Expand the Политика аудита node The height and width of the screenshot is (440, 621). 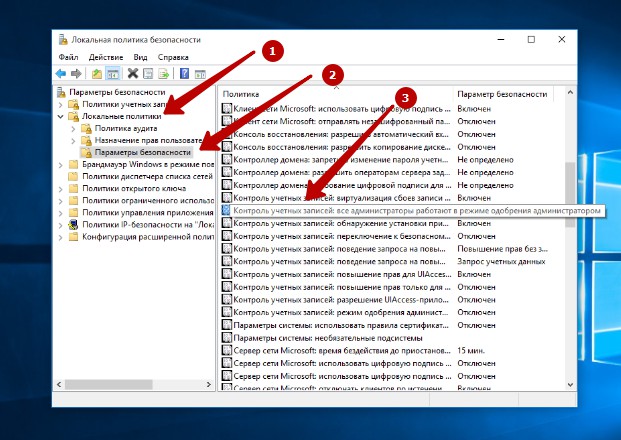pos(73,129)
